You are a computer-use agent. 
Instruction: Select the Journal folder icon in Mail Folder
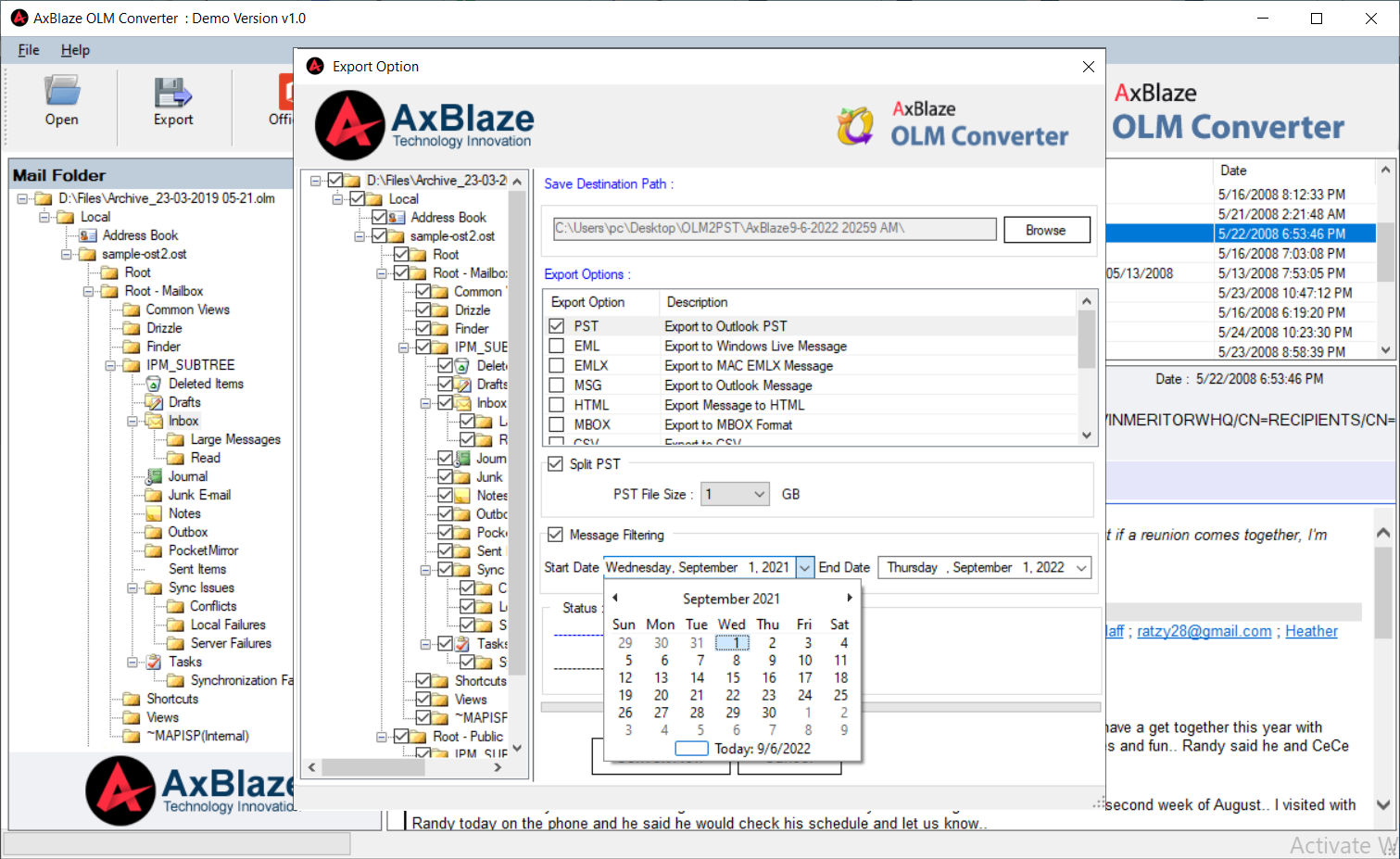154,476
